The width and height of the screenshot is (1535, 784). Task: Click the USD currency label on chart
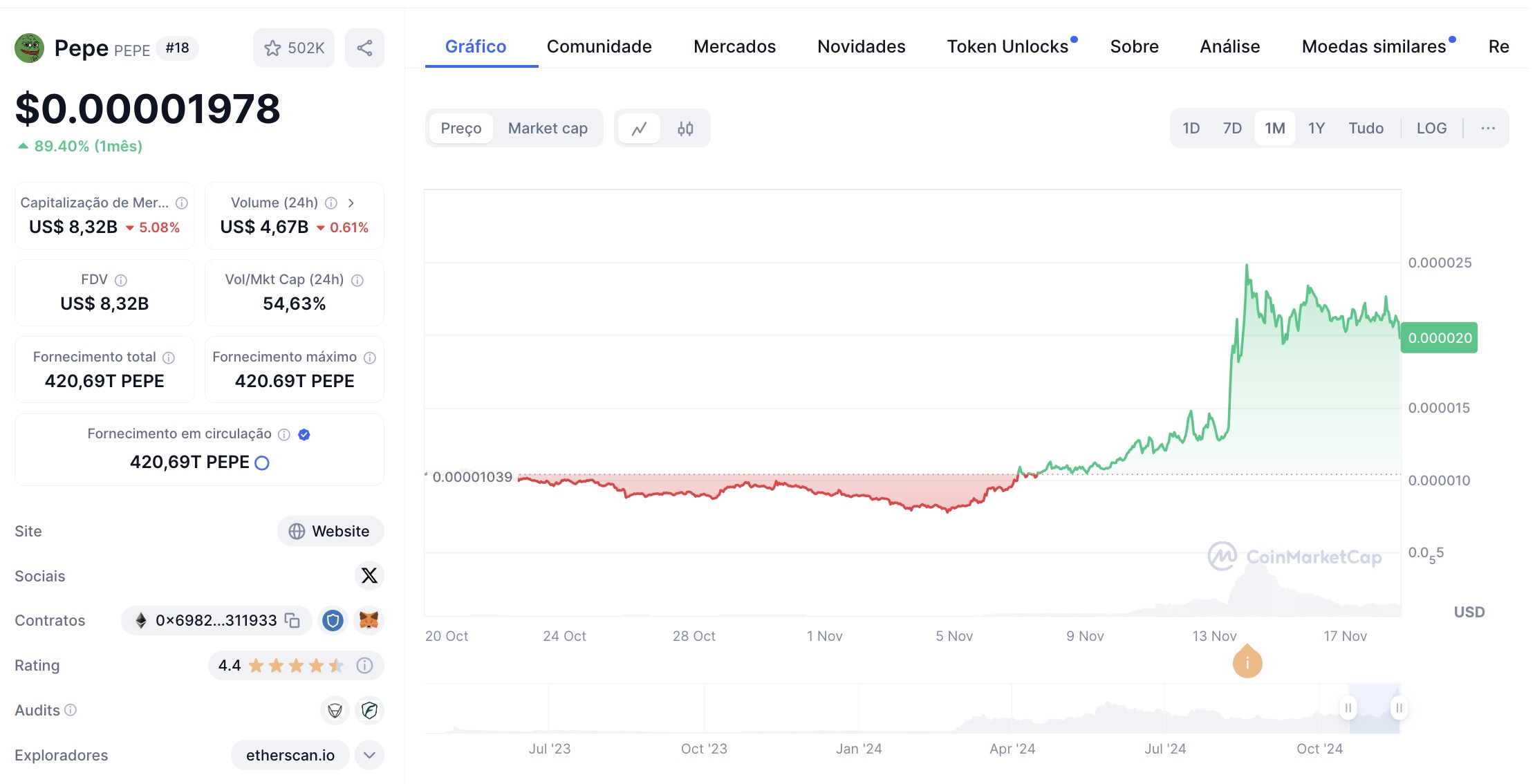coord(1469,612)
